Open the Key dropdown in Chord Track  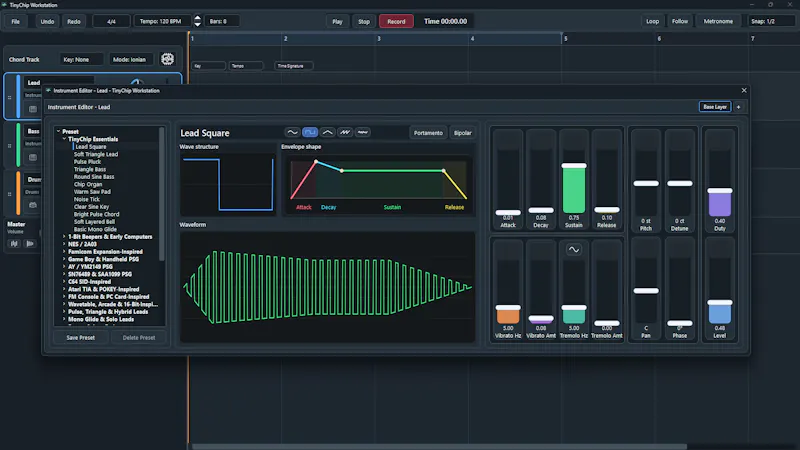[x=81, y=59]
